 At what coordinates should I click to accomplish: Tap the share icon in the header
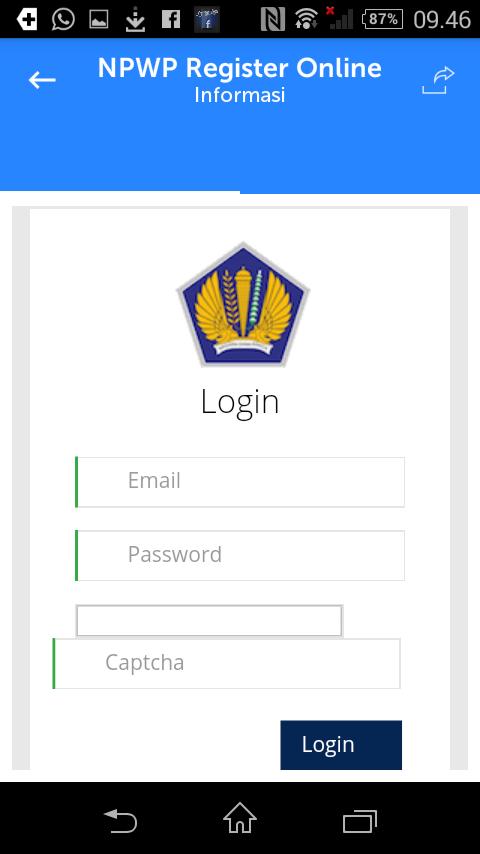438,80
